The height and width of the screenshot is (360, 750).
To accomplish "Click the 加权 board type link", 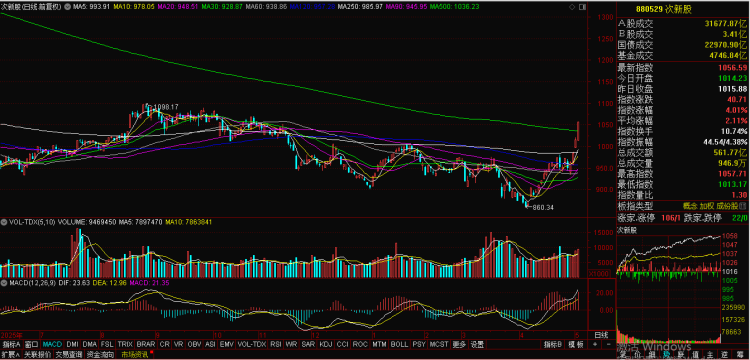I will tap(706, 206).
